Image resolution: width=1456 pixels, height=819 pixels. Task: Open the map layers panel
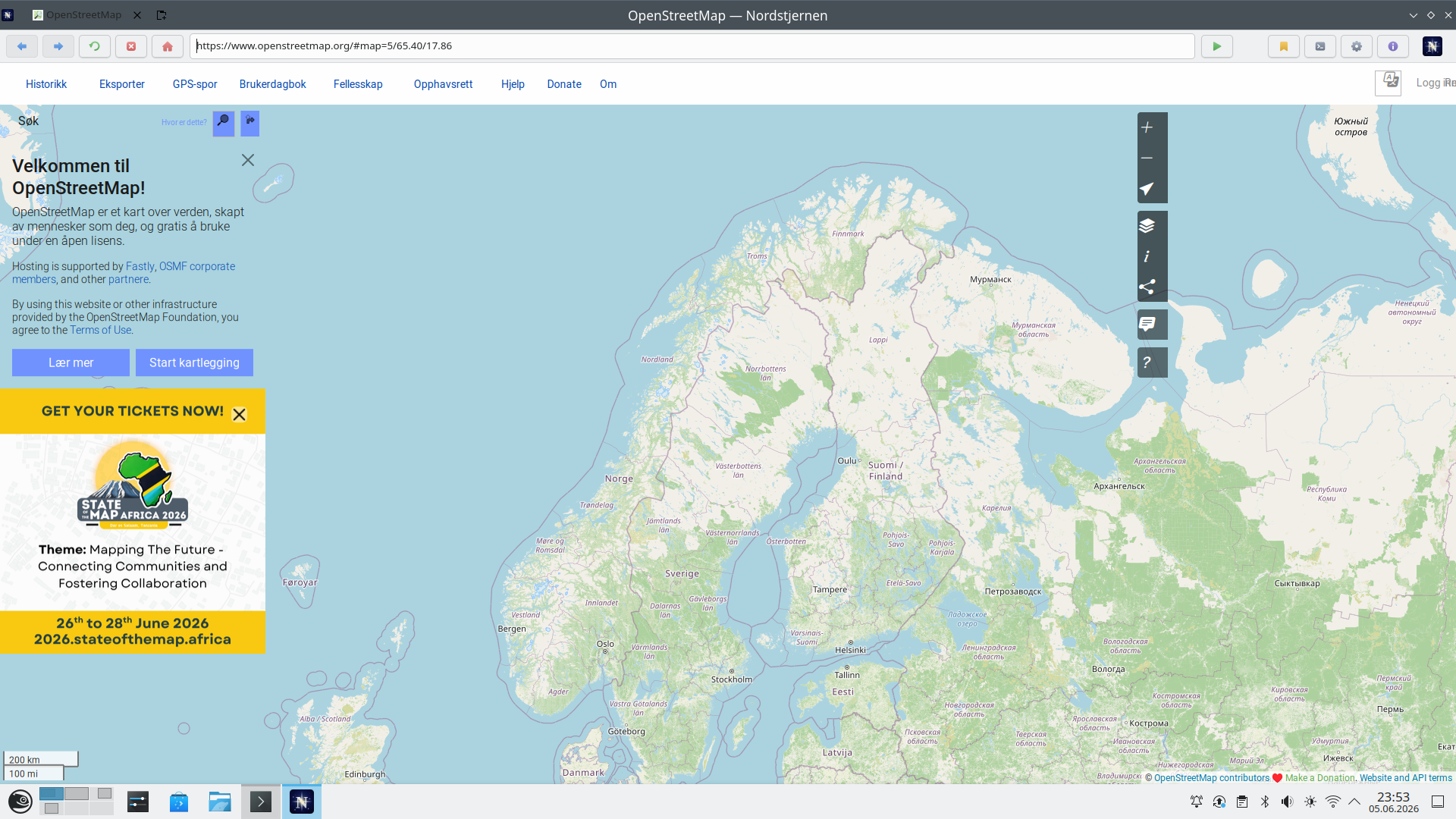pyautogui.click(x=1152, y=226)
